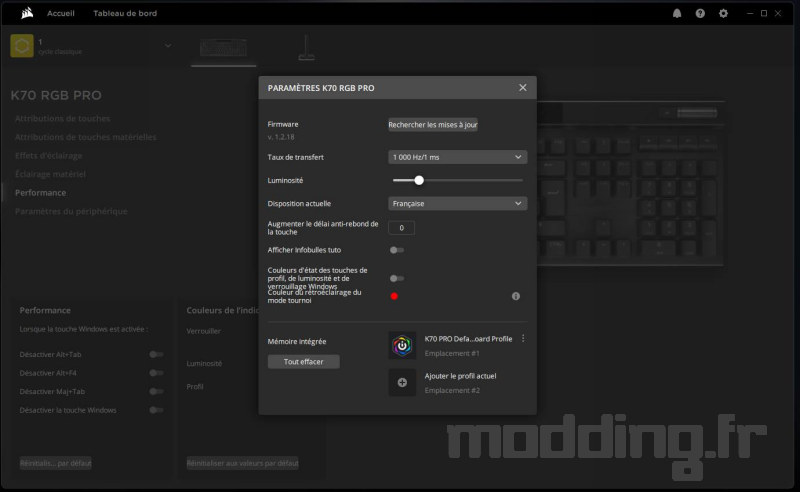Toggle Désactiver Maj+Tab switch
Viewport: 800px width, 492px height.
point(156,391)
